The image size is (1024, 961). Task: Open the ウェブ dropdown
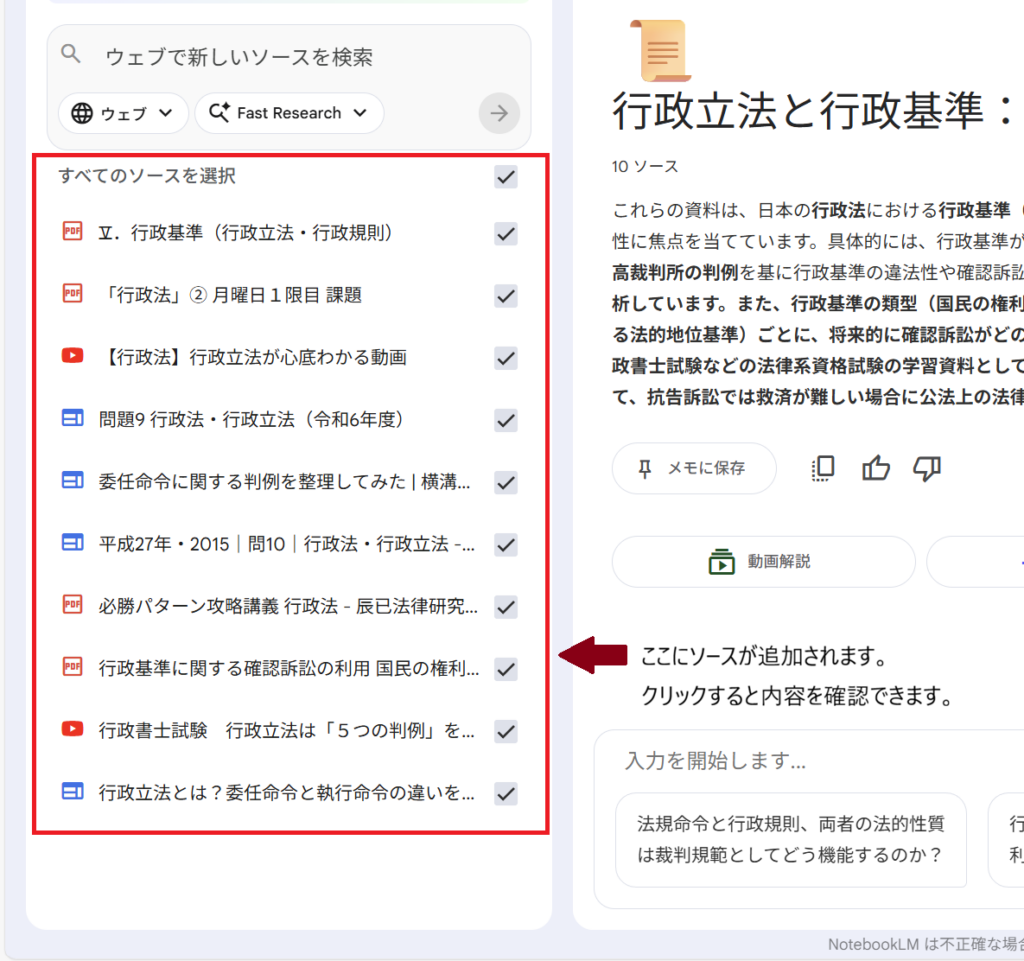[x=122, y=113]
